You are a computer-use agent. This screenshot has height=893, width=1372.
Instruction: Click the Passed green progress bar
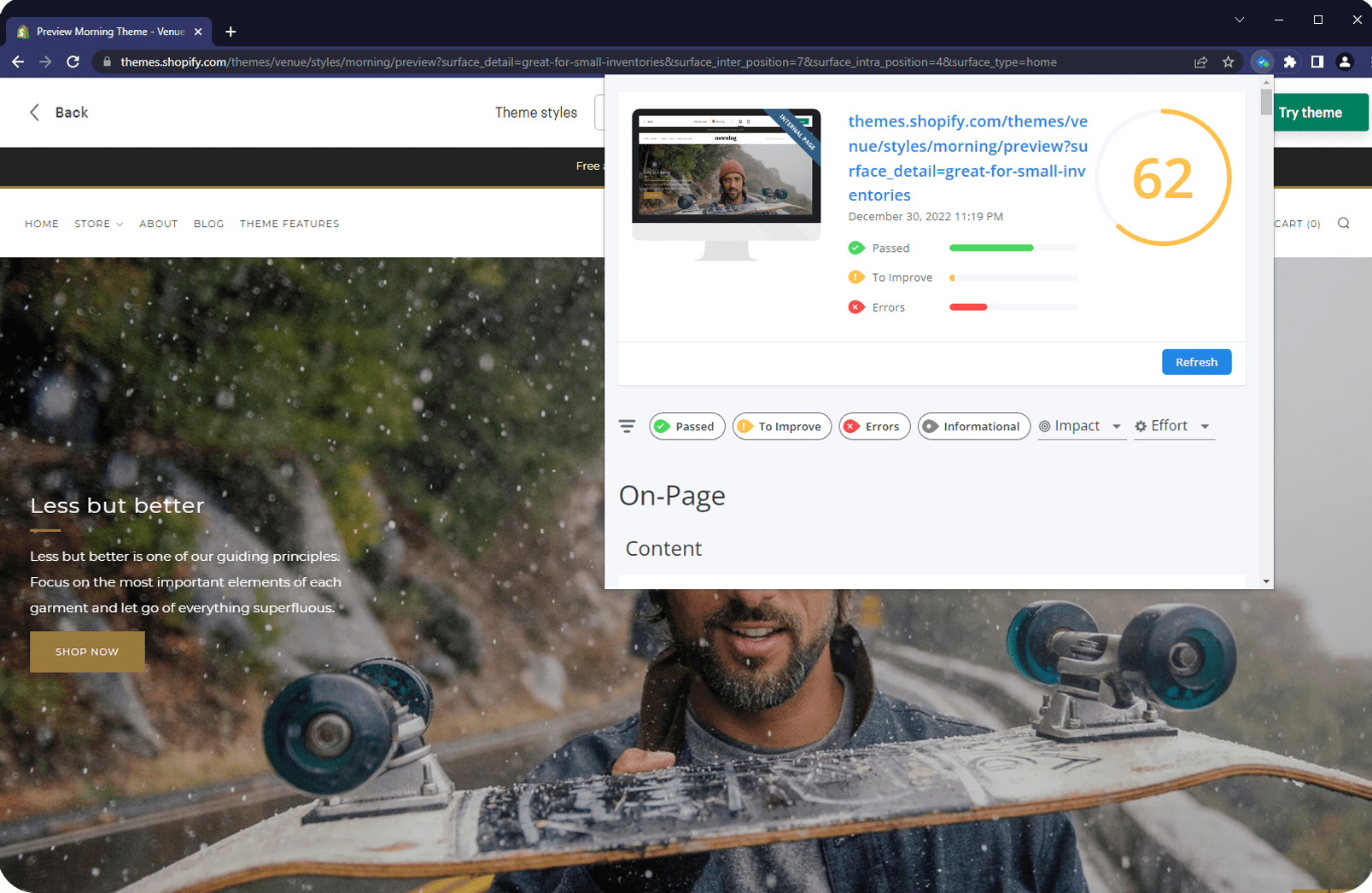coord(1013,248)
